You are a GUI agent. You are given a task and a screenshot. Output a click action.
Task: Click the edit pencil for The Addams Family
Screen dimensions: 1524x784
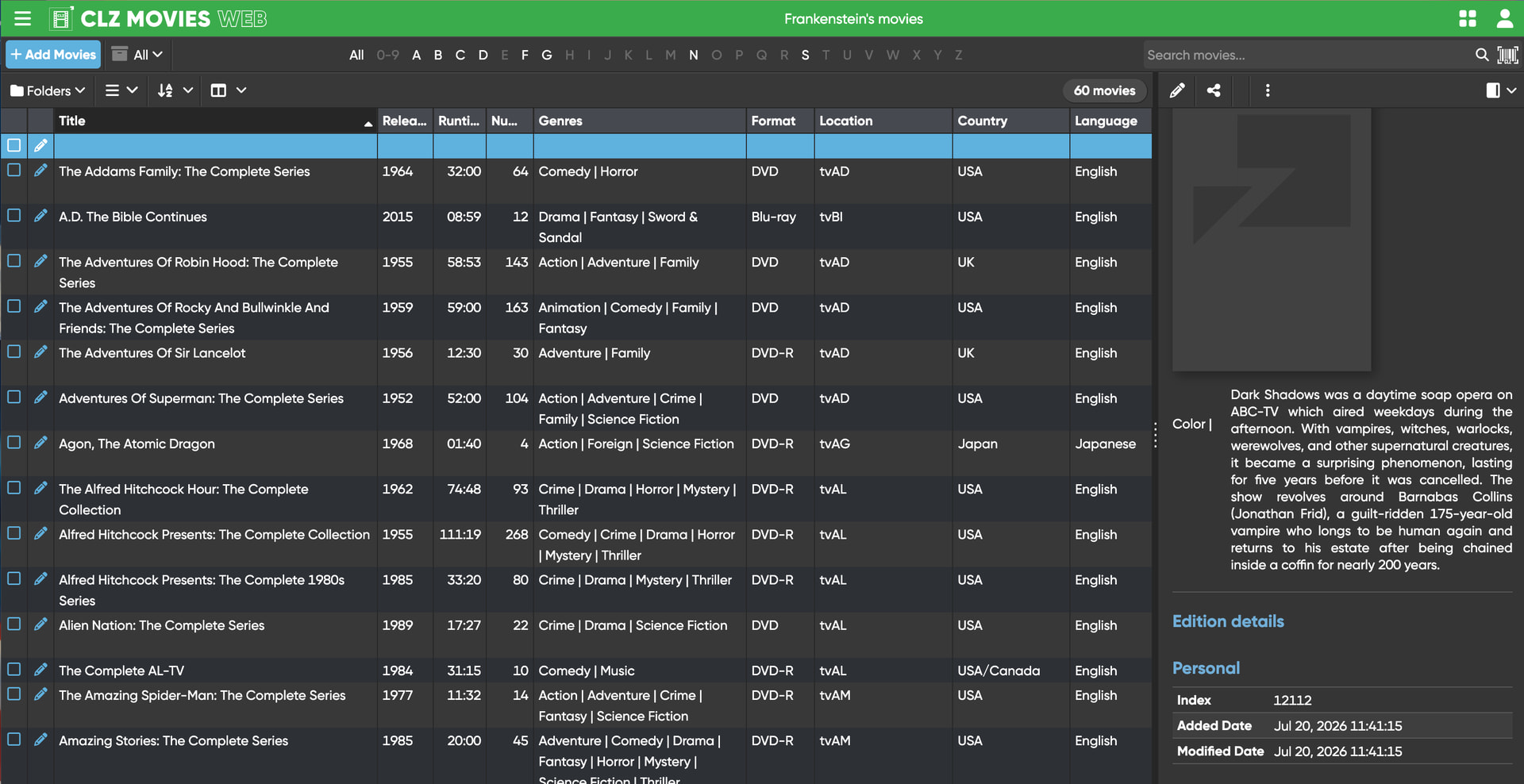point(40,171)
